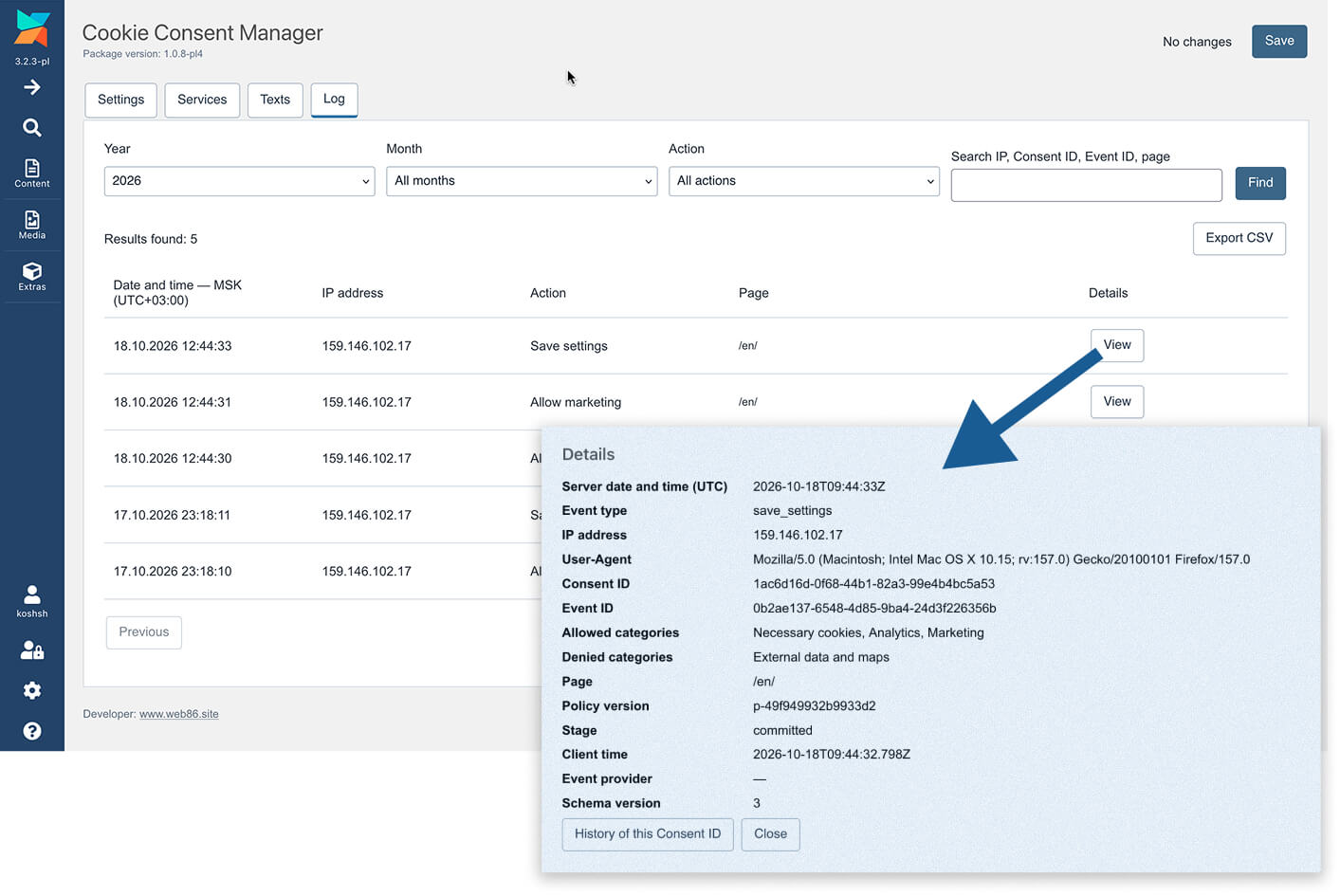Click the Consent ID value 1ac6d16d-0f68-44b1-82a3-99e4b4bc5a53

(873, 584)
